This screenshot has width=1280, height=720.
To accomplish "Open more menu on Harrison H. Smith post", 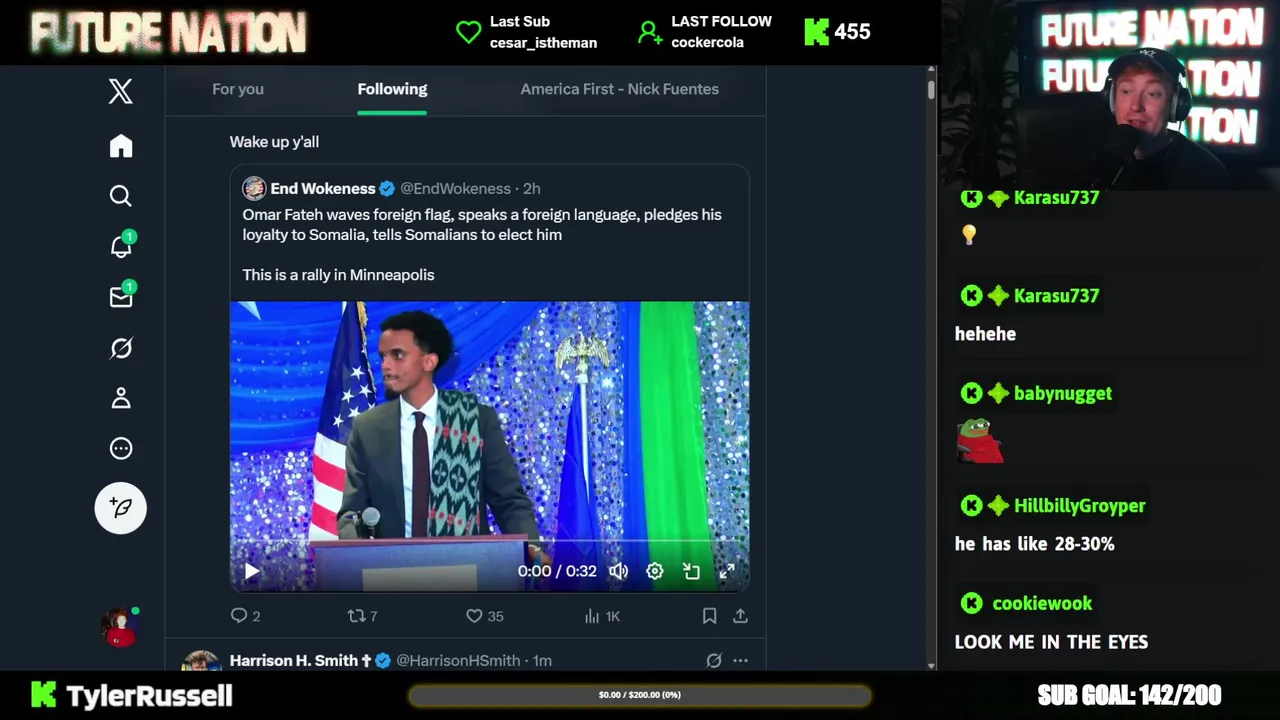I will pyautogui.click(x=740, y=660).
